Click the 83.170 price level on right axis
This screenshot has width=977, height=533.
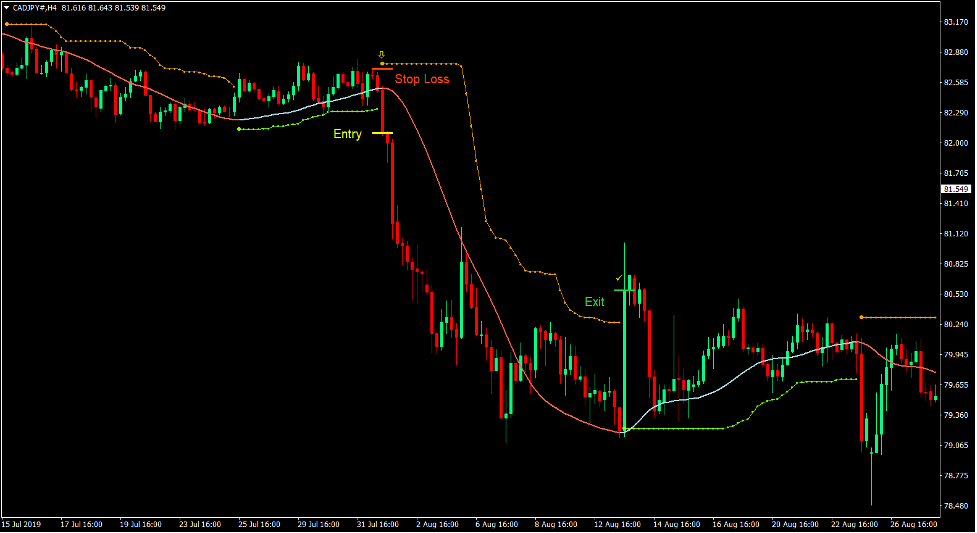[954, 21]
